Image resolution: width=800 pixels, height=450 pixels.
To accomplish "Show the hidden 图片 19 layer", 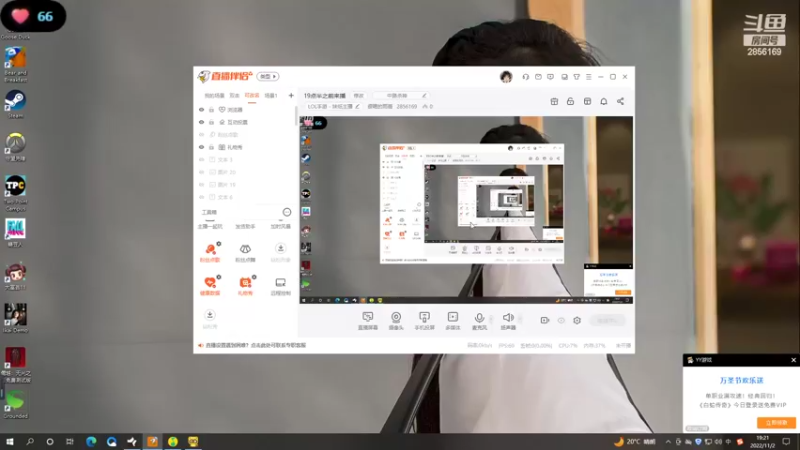I will [202, 185].
